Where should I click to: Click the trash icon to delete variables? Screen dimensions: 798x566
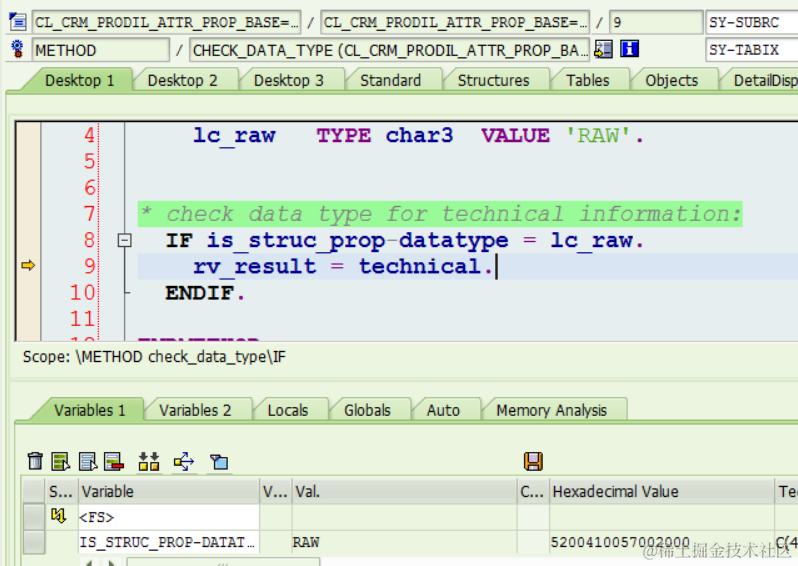tap(35, 461)
